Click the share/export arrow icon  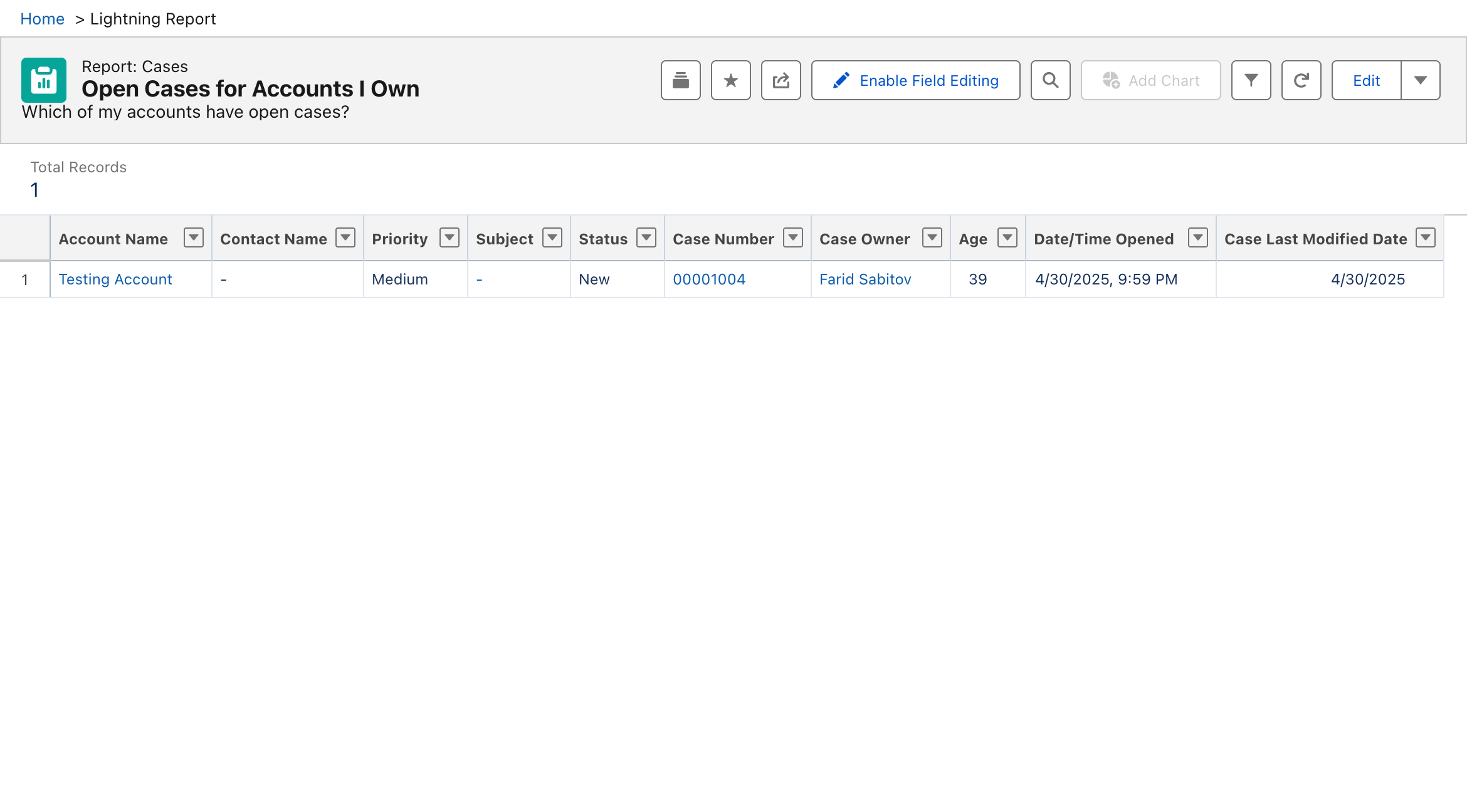pyautogui.click(x=781, y=80)
